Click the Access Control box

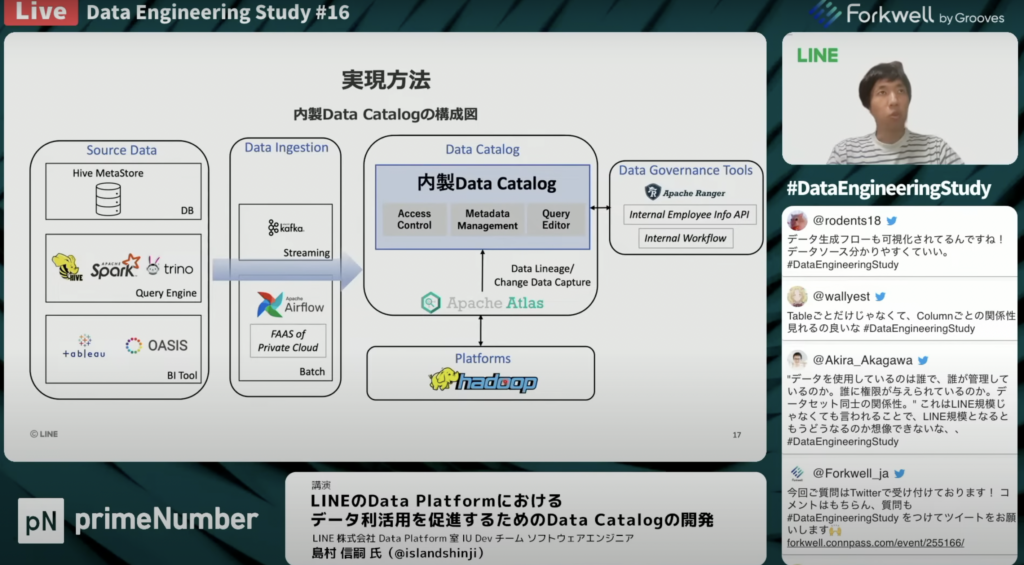coord(414,219)
